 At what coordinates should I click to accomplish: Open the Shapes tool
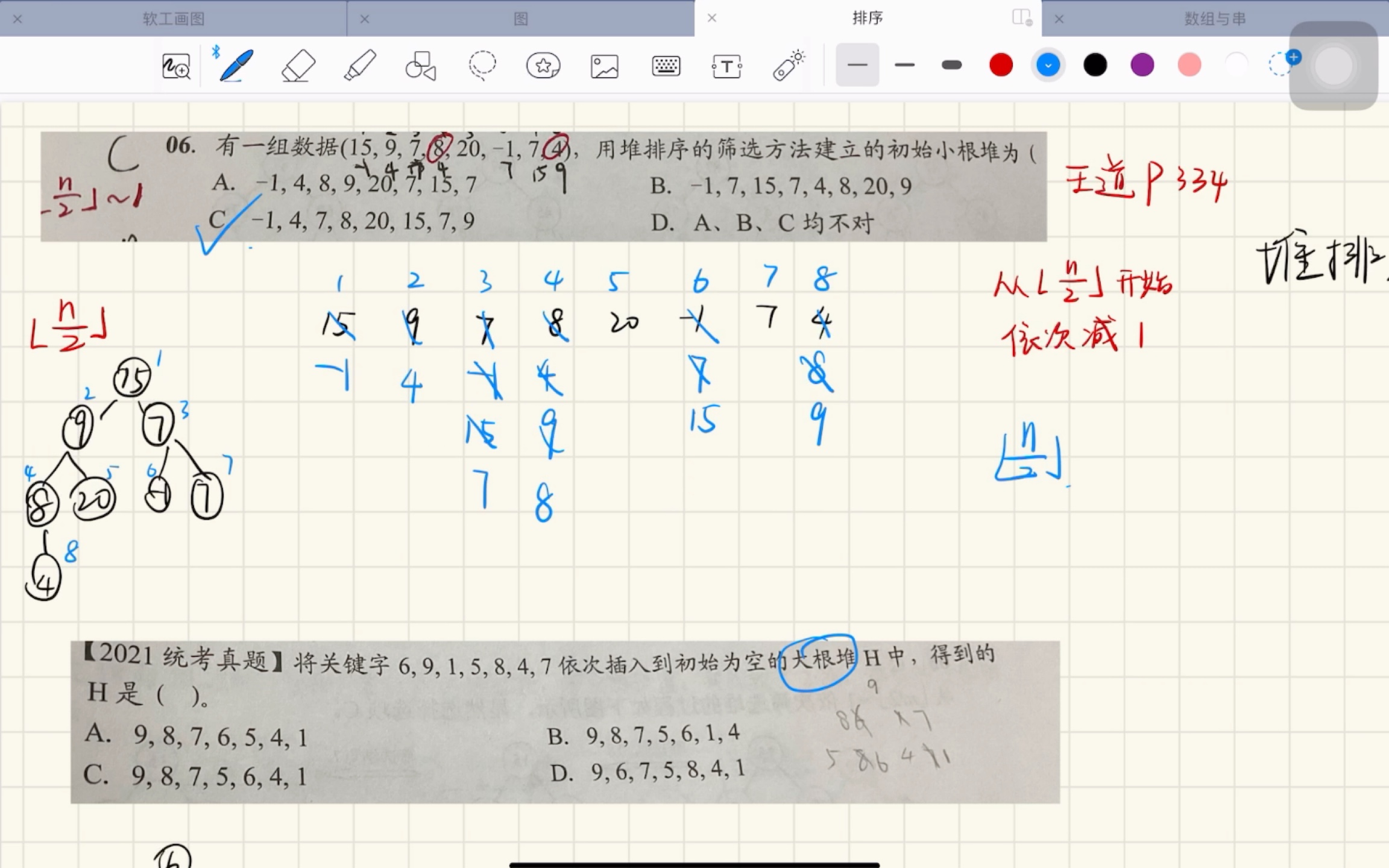421,65
